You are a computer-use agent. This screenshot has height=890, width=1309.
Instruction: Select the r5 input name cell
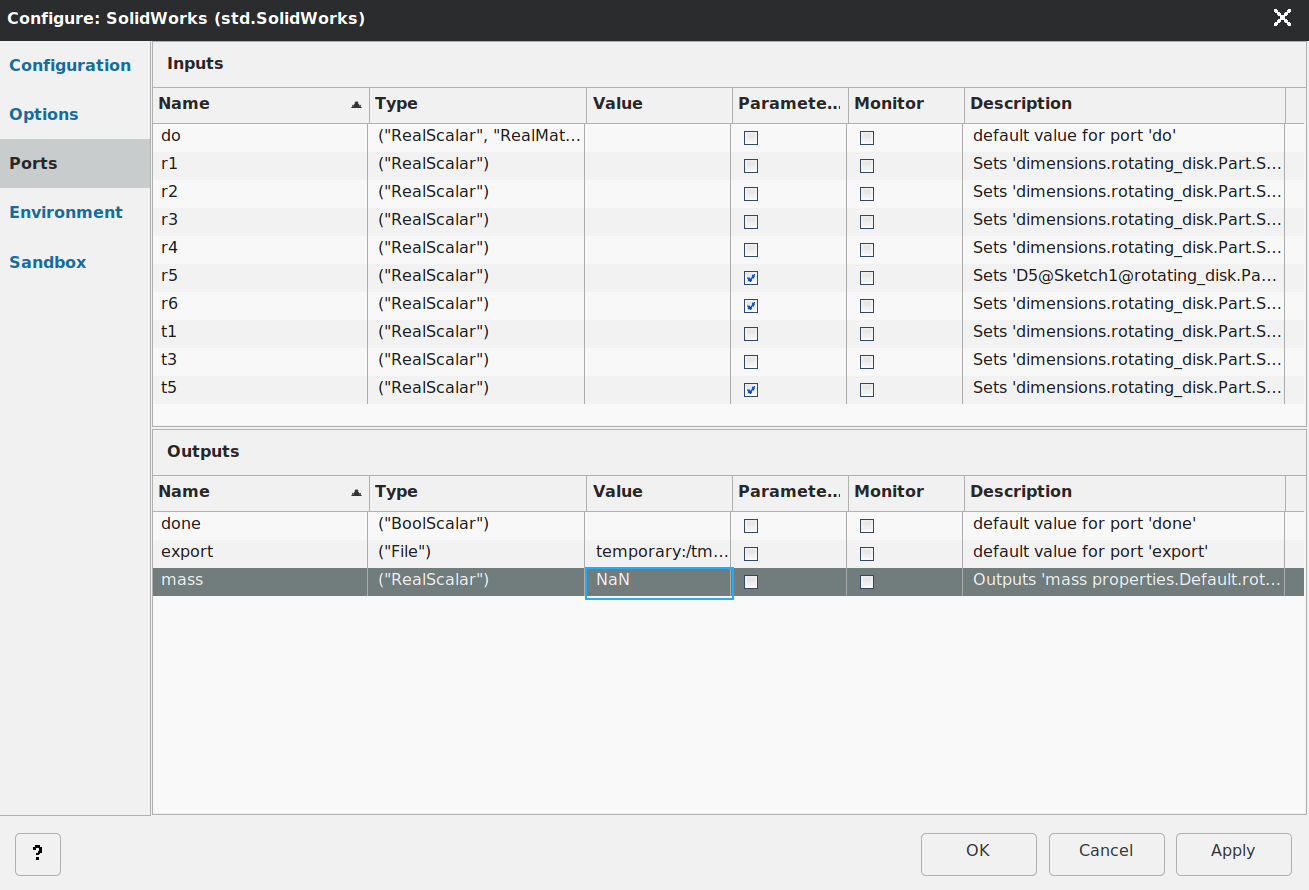260,276
